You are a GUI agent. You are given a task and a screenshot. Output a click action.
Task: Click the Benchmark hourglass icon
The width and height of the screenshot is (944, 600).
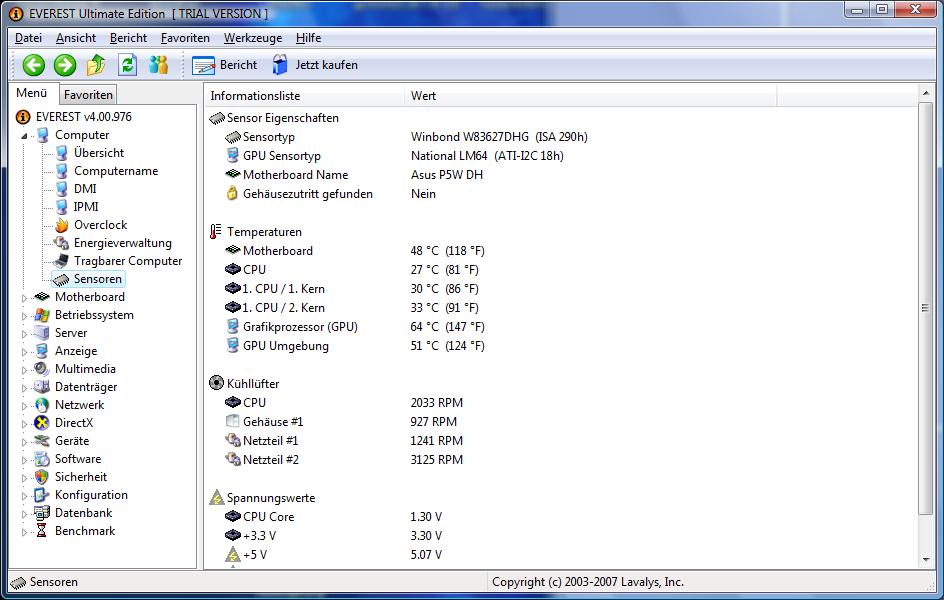[42, 531]
